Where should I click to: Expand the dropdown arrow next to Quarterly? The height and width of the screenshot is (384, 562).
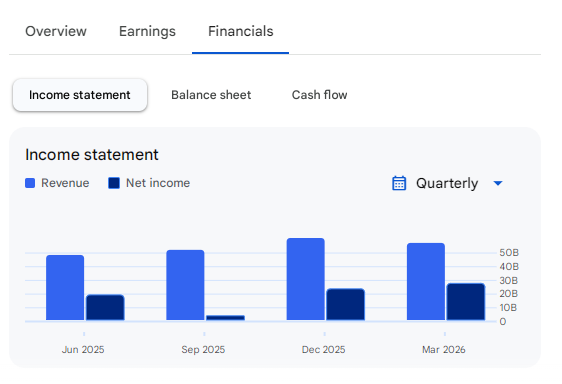(498, 183)
